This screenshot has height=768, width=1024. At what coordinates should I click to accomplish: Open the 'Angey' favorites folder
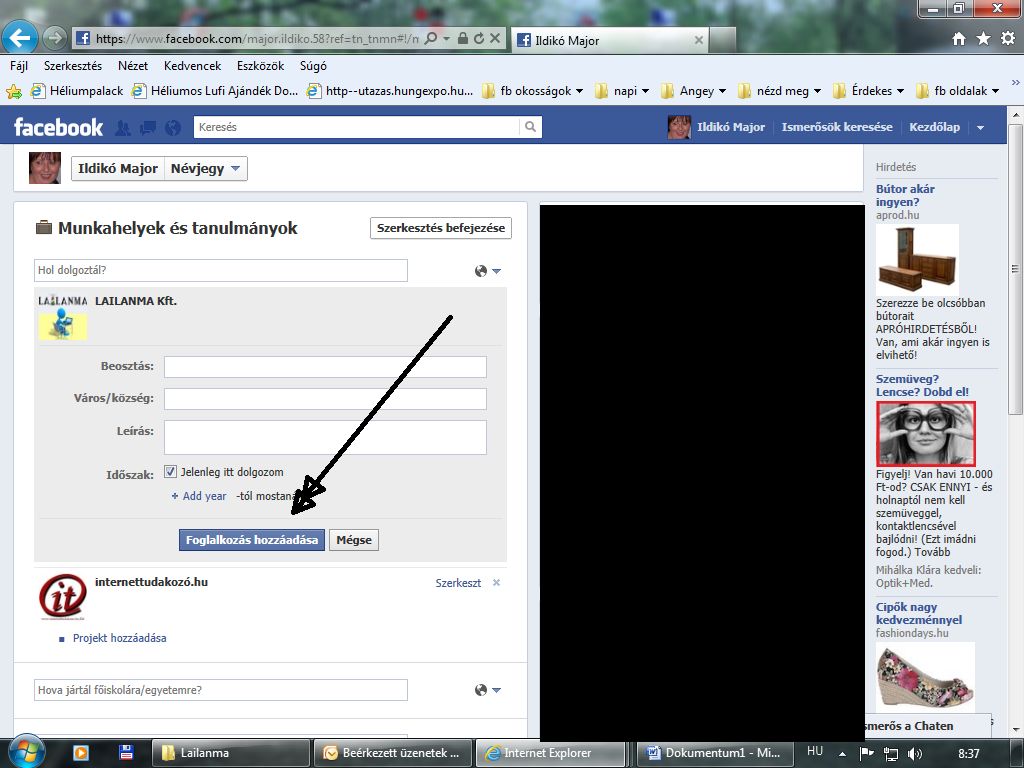(693, 91)
